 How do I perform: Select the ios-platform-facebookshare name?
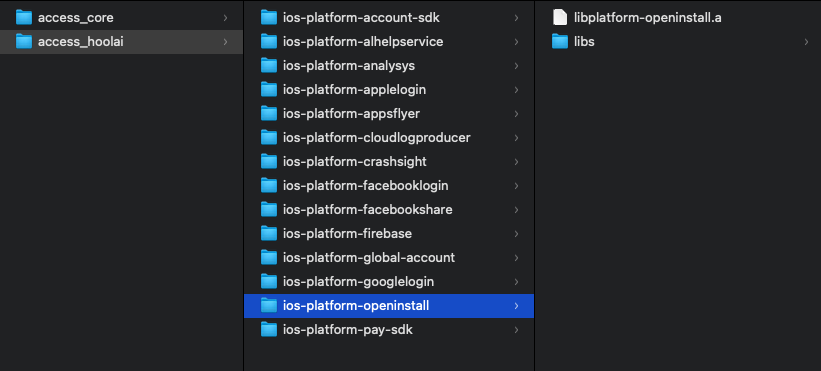(368, 210)
